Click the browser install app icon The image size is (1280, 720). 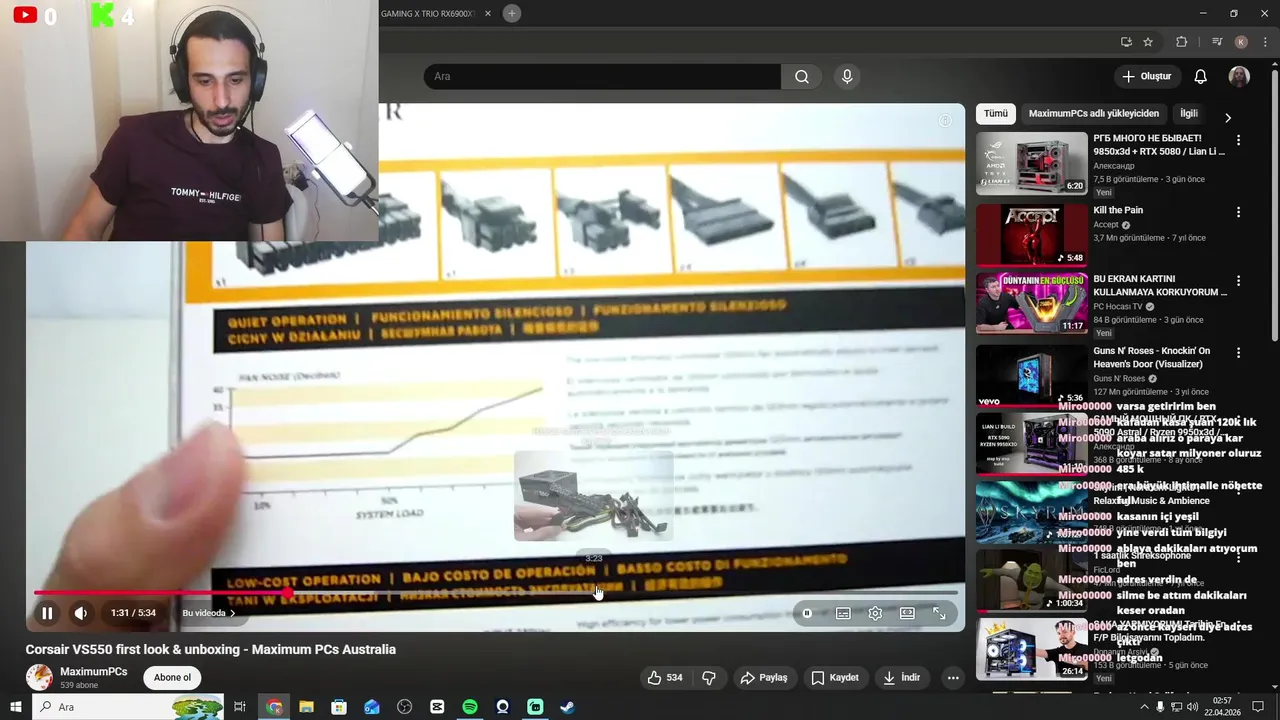pos(1126,42)
